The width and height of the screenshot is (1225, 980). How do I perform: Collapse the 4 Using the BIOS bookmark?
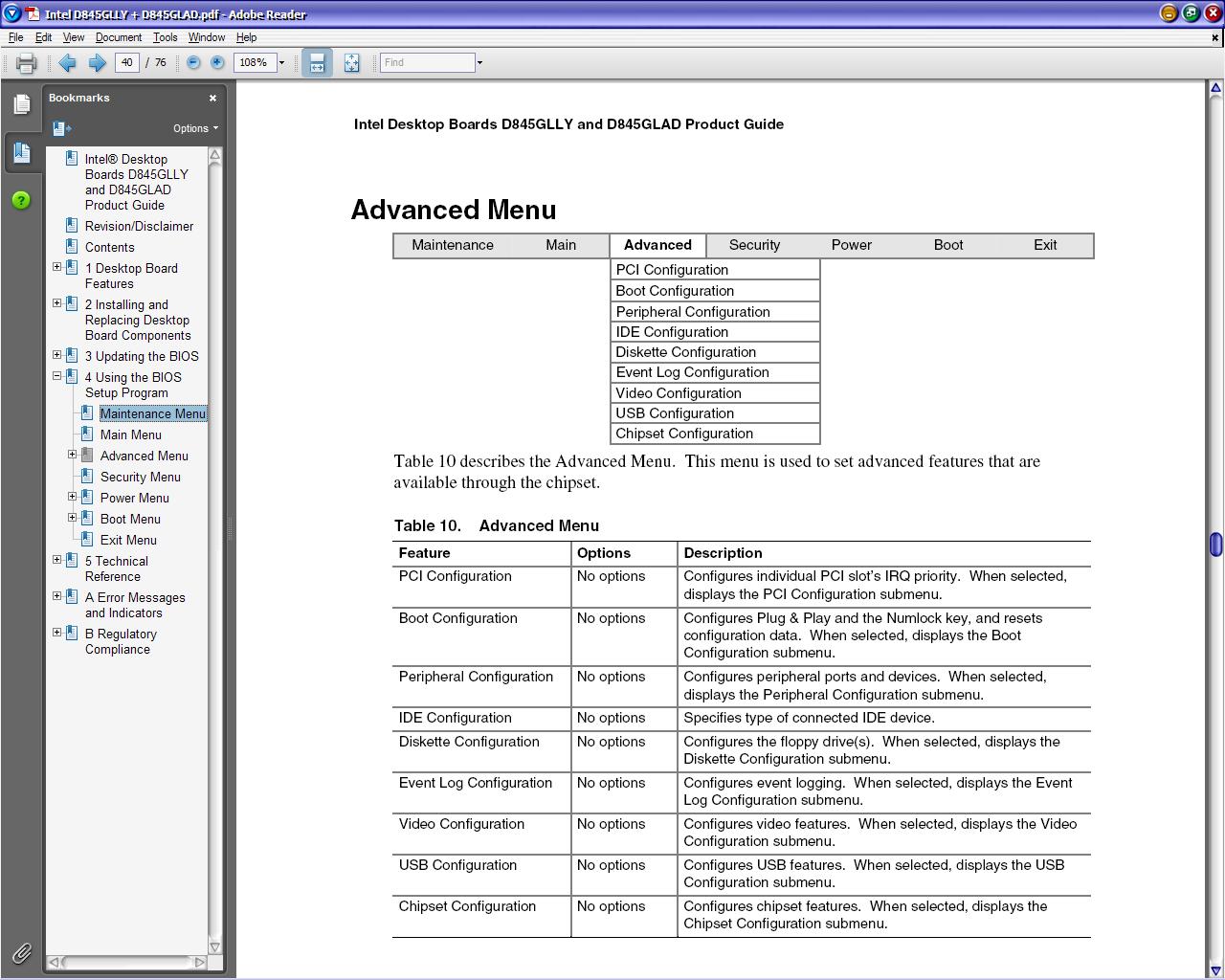point(56,376)
